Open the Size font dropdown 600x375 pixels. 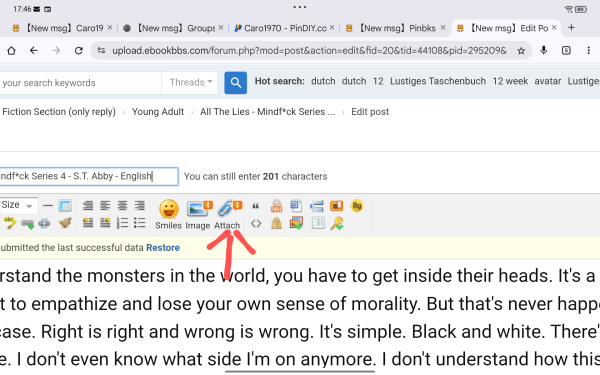coord(17,205)
